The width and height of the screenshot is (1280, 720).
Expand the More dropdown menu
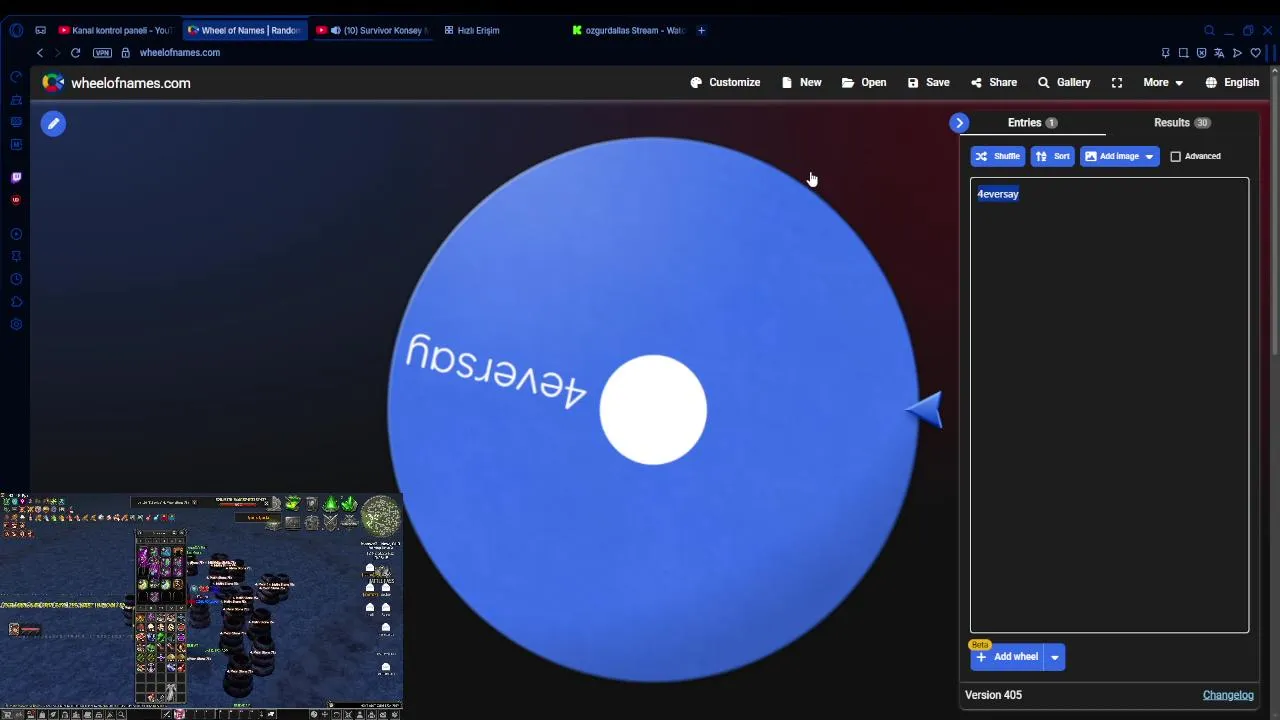pos(1163,83)
